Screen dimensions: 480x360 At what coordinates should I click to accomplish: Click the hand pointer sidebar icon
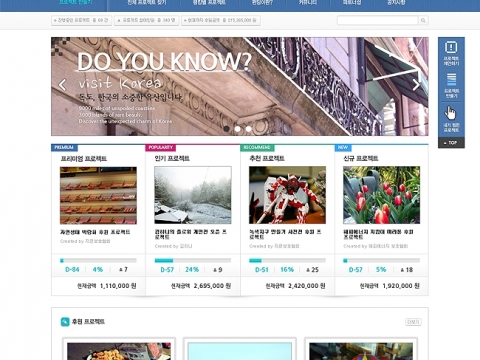click(450, 113)
